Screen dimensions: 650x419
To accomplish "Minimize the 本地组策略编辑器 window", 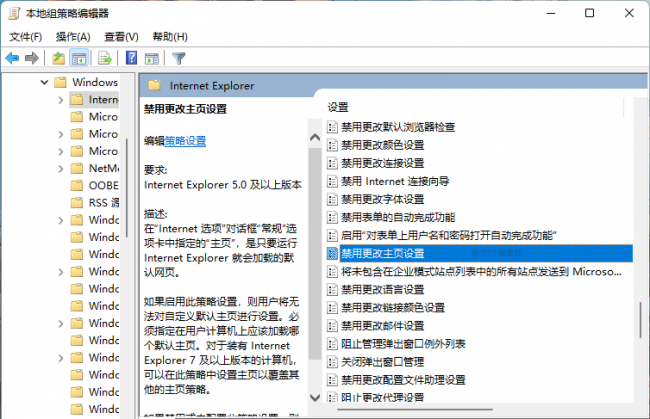I will tap(551, 13).
